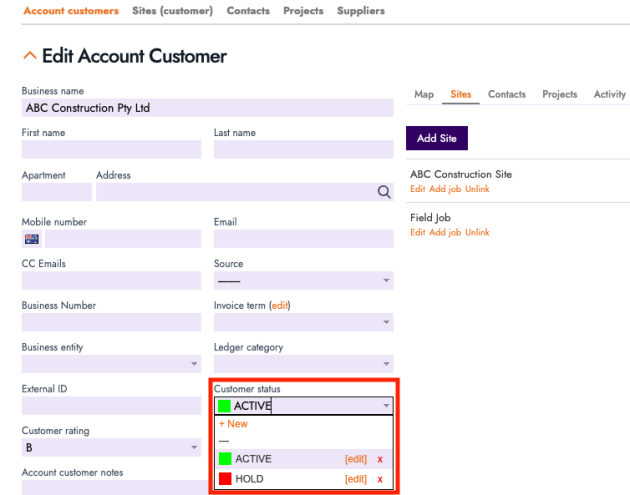Image resolution: width=630 pixels, height=495 pixels.
Task: Click the + New status option
Action: click(233, 424)
